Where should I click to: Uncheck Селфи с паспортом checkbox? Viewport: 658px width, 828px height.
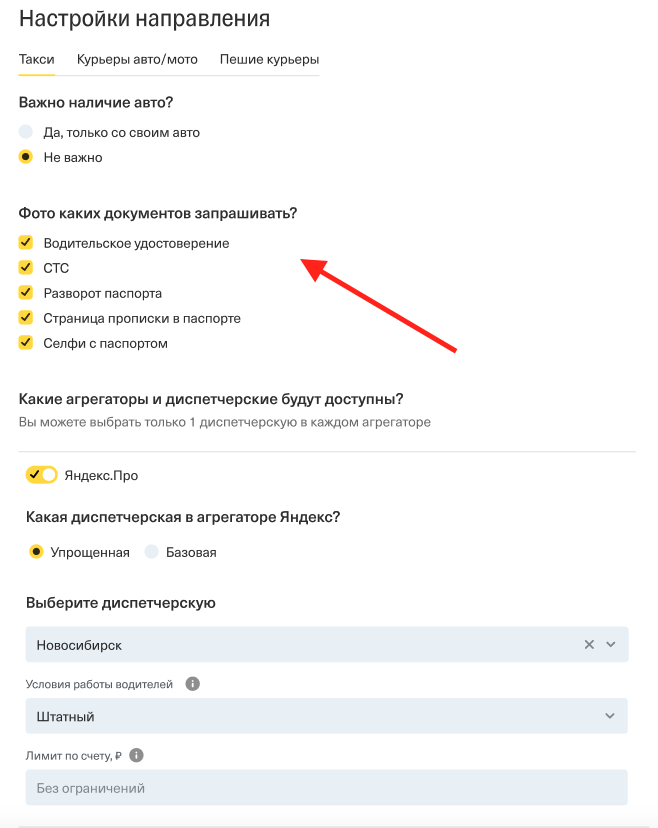[x=26, y=343]
